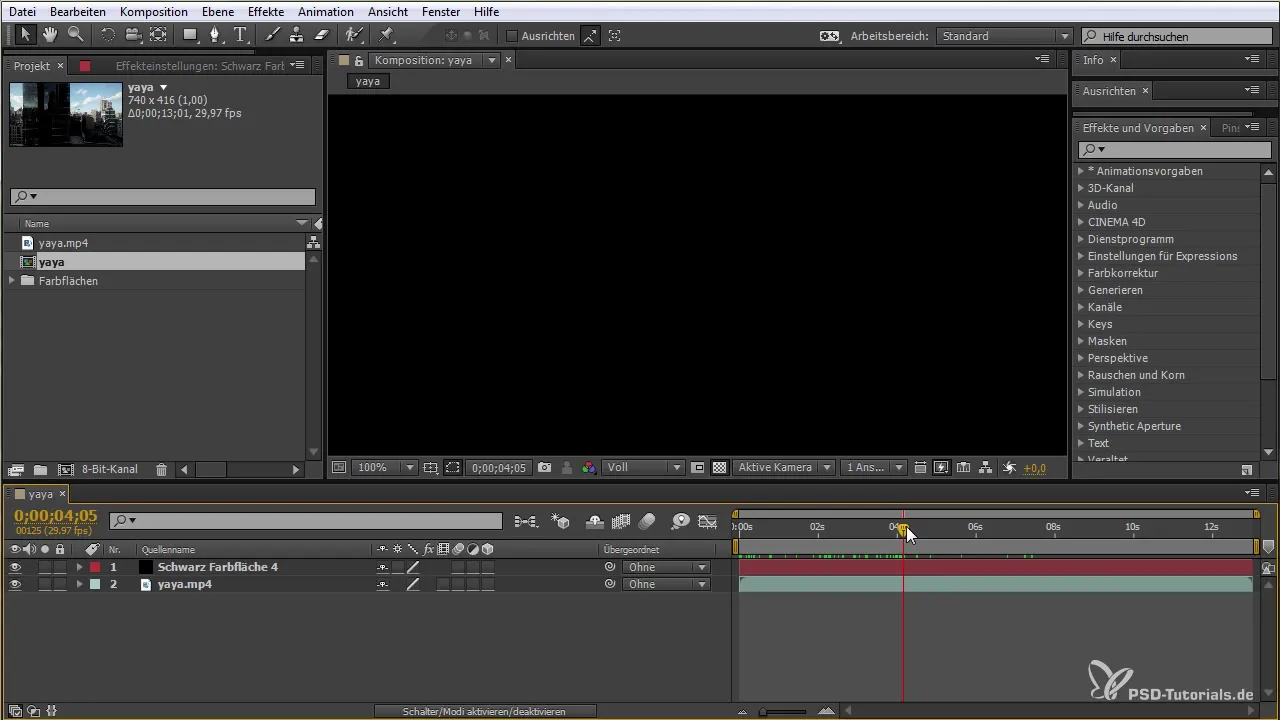
Task: Select the Type text tool
Action: (241, 35)
